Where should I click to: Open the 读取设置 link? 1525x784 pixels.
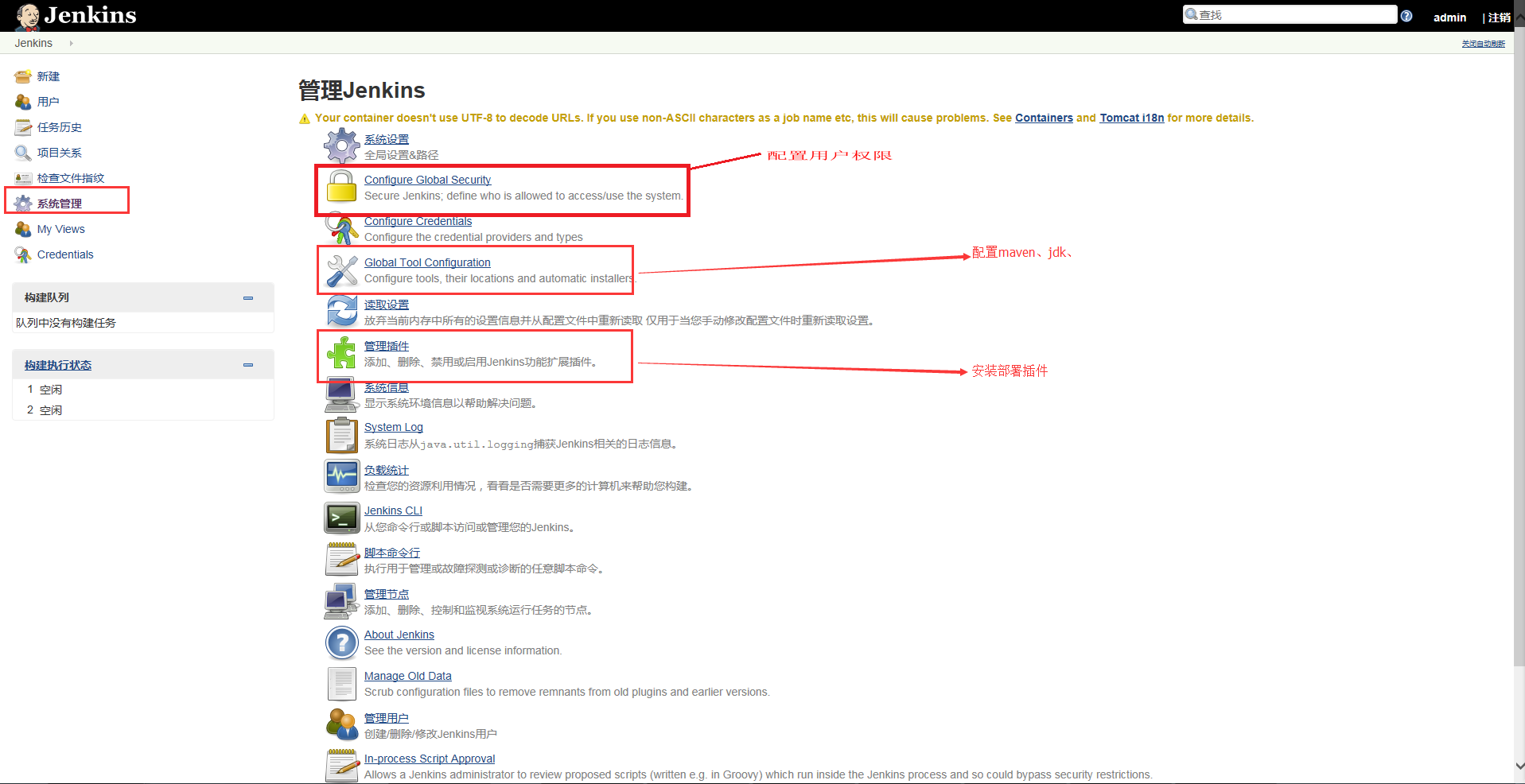(x=387, y=305)
